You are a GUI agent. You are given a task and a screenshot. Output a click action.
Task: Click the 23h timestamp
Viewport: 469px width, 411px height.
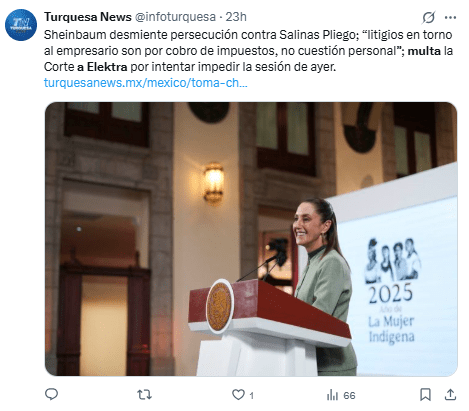[236, 17]
